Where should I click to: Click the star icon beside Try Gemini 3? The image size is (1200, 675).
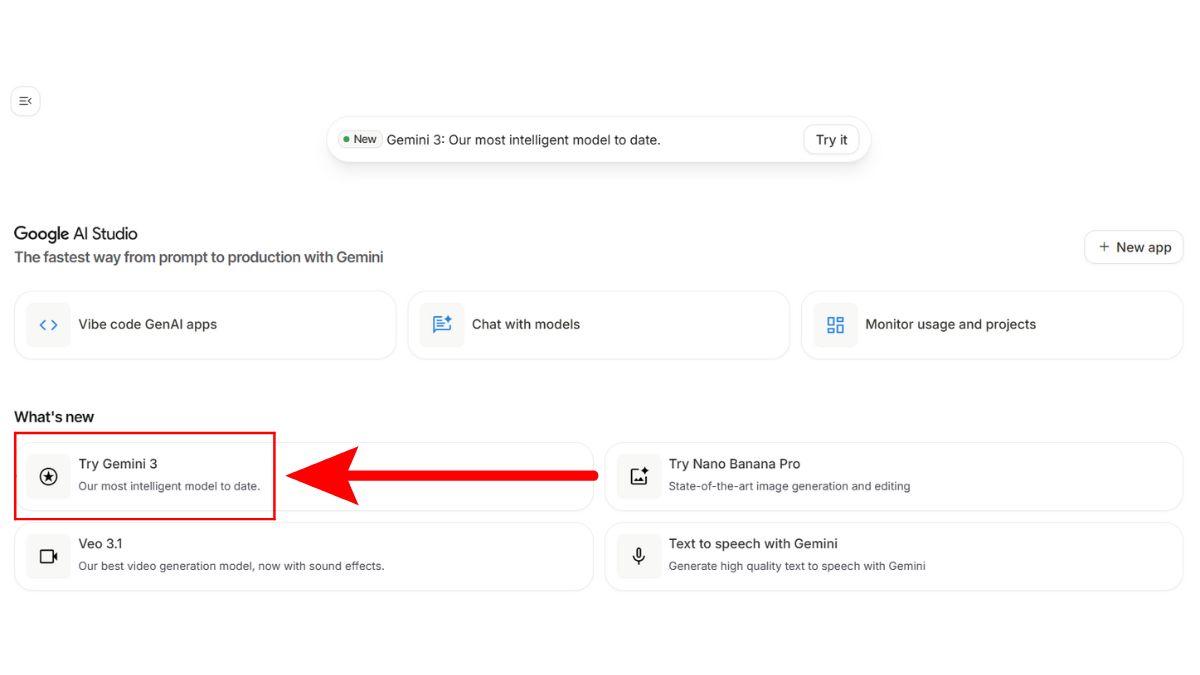pos(48,477)
